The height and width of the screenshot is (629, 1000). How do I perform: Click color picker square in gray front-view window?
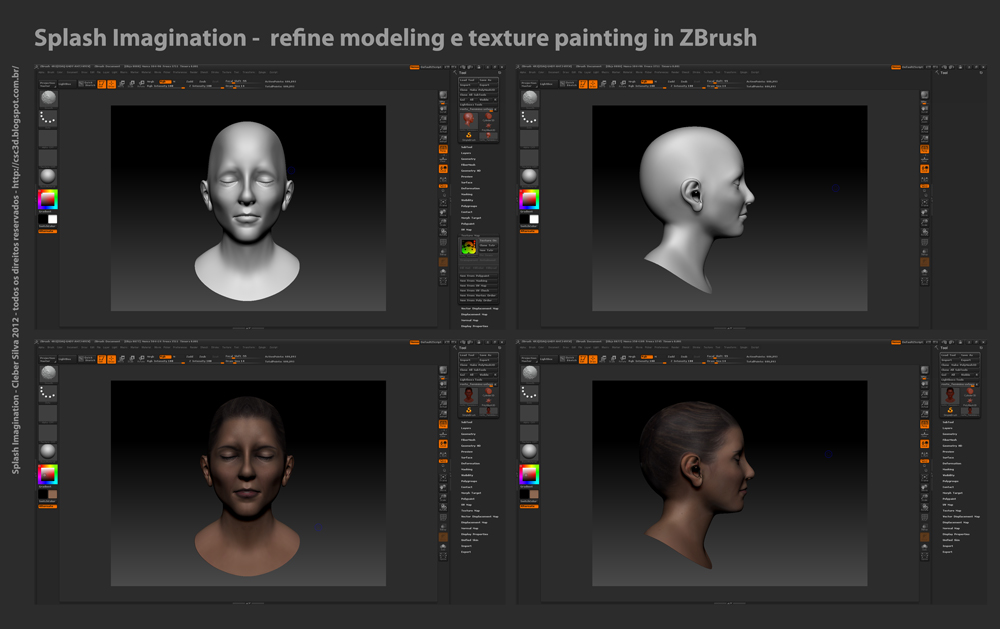48,199
